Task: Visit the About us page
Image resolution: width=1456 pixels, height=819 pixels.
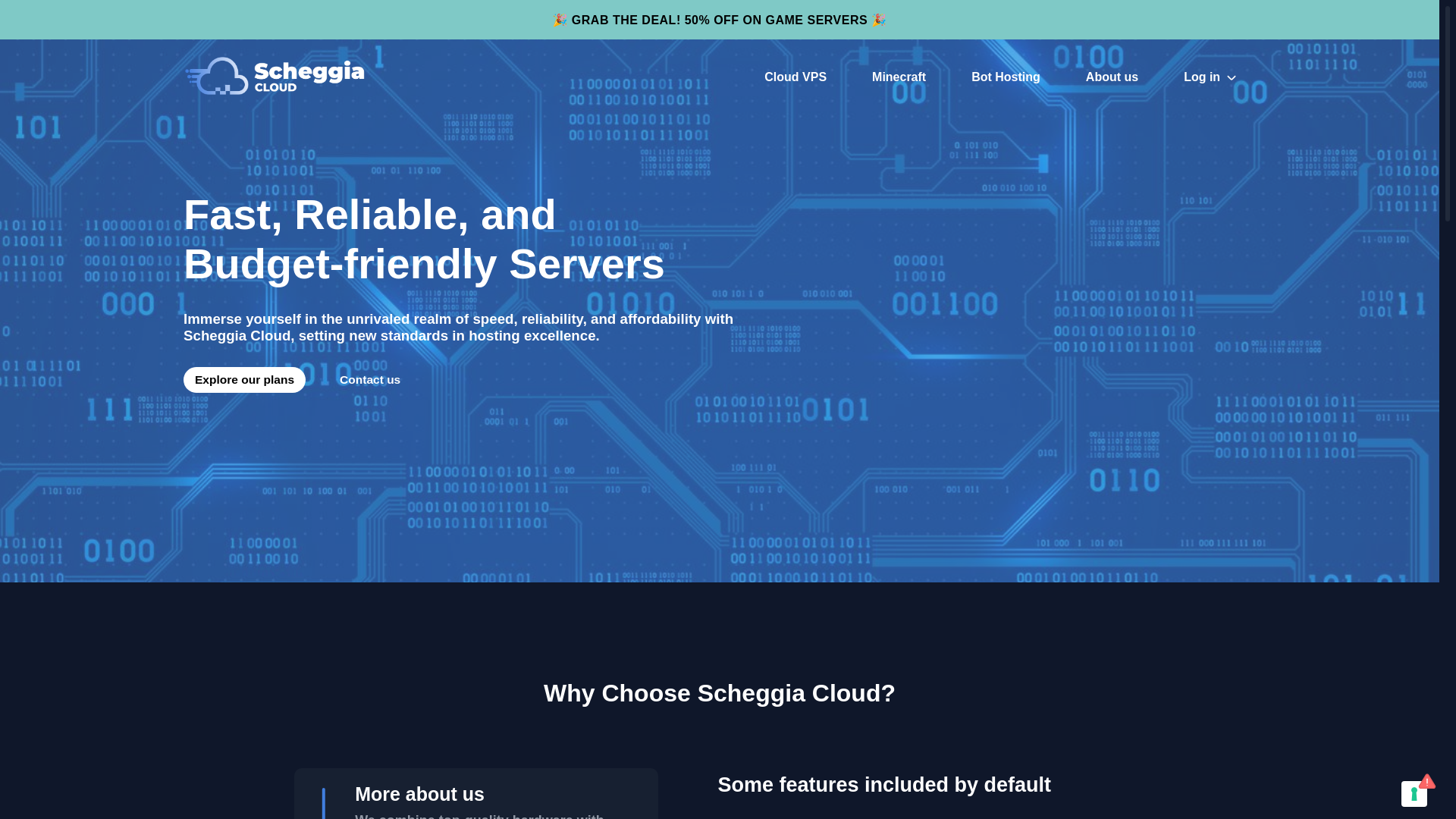Action: [x=1111, y=77]
